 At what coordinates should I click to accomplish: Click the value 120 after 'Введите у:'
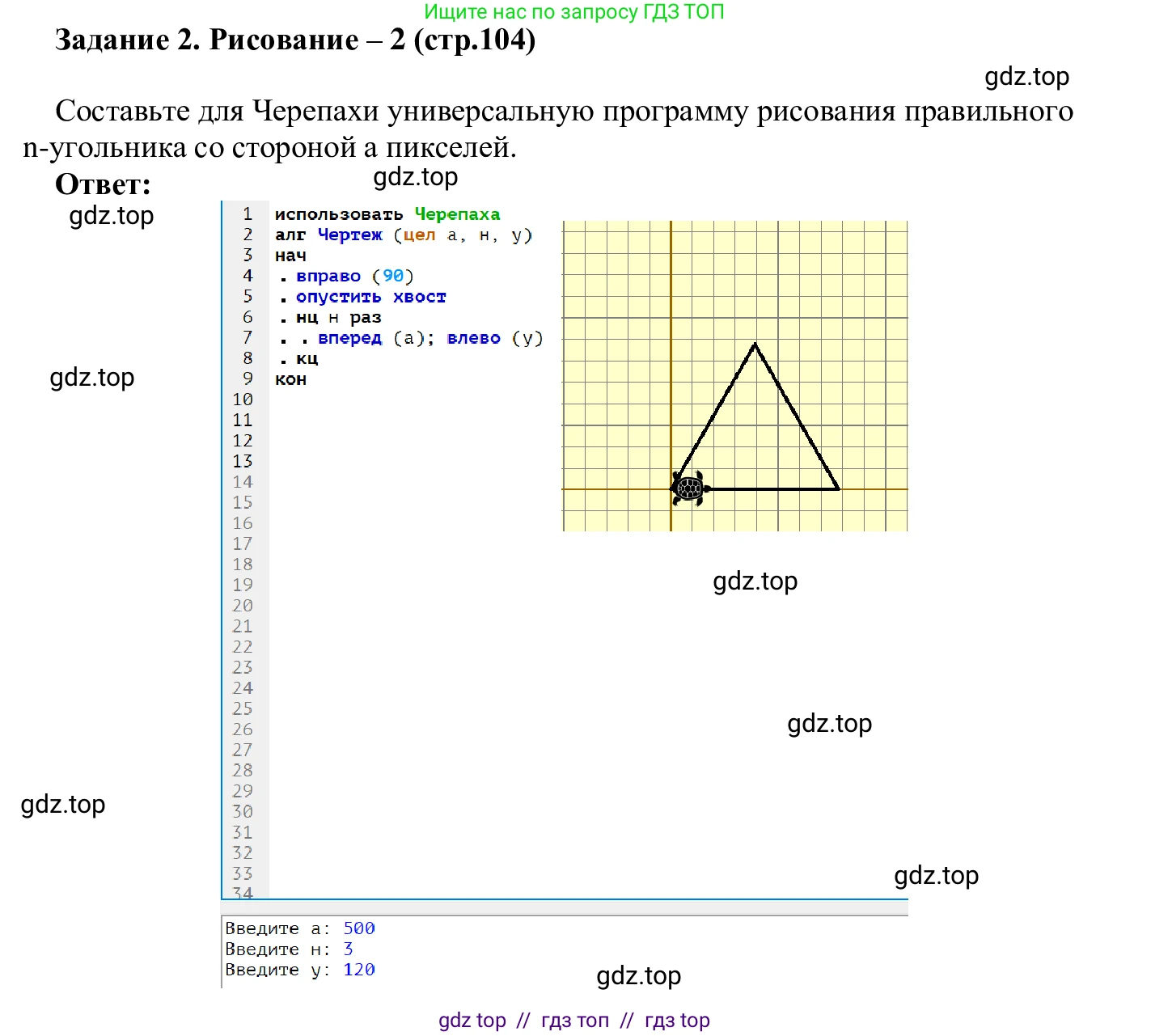pos(359,970)
